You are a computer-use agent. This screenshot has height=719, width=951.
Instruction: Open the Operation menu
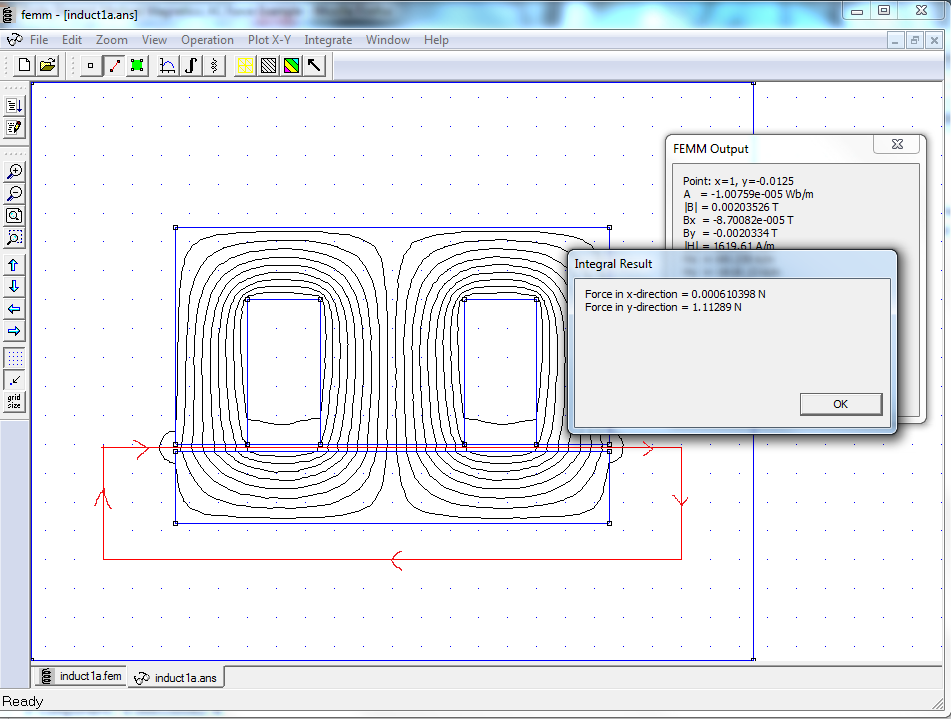(207, 40)
